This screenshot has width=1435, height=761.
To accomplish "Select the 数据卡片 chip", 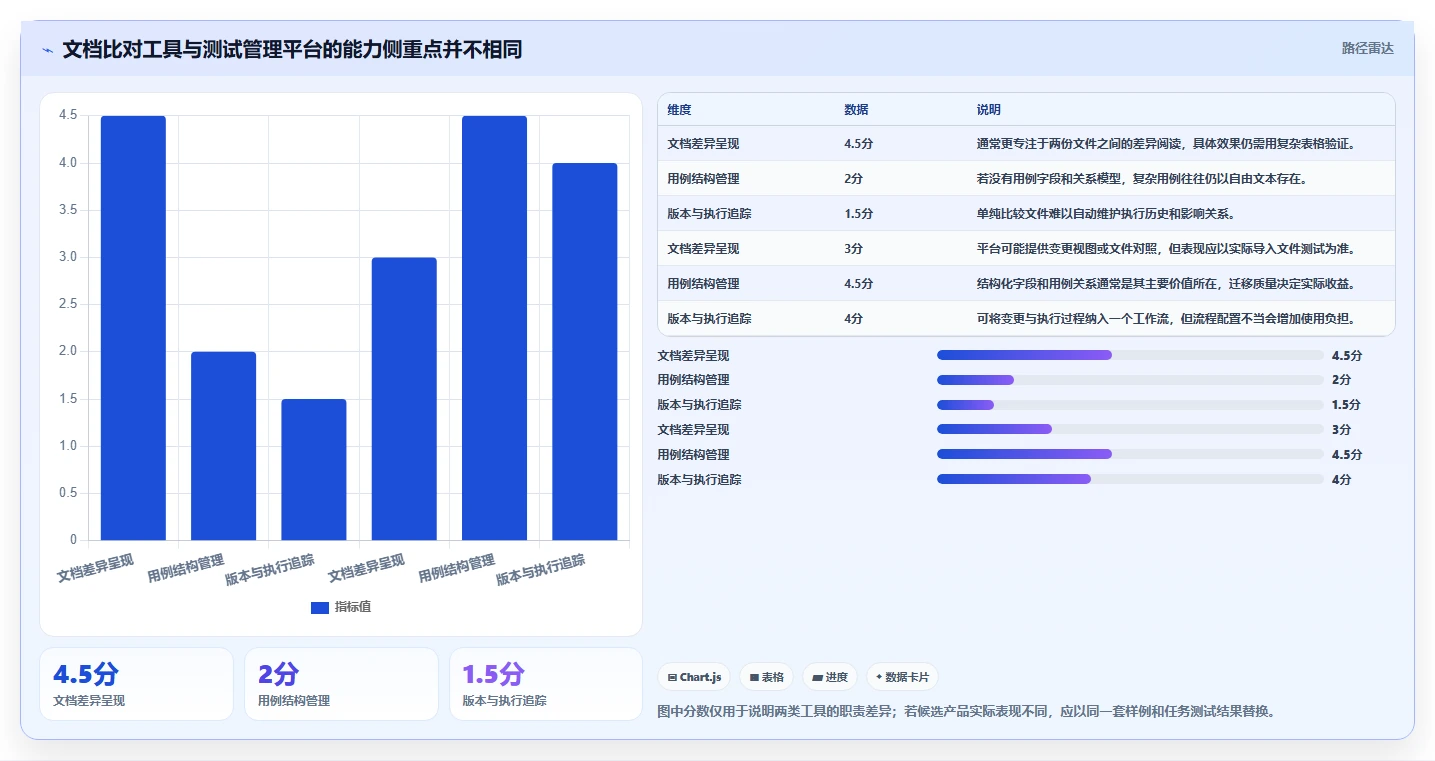I will pos(902,677).
